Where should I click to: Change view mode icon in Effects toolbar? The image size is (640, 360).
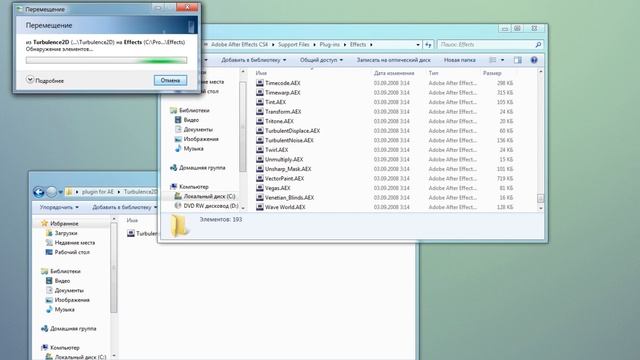point(493,60)
